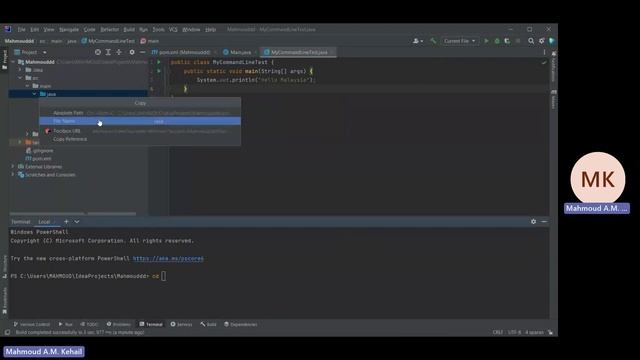Select Toolbox URL in Copy popup
This screenshot has height=360, width=640.
(x=140, y=131)
